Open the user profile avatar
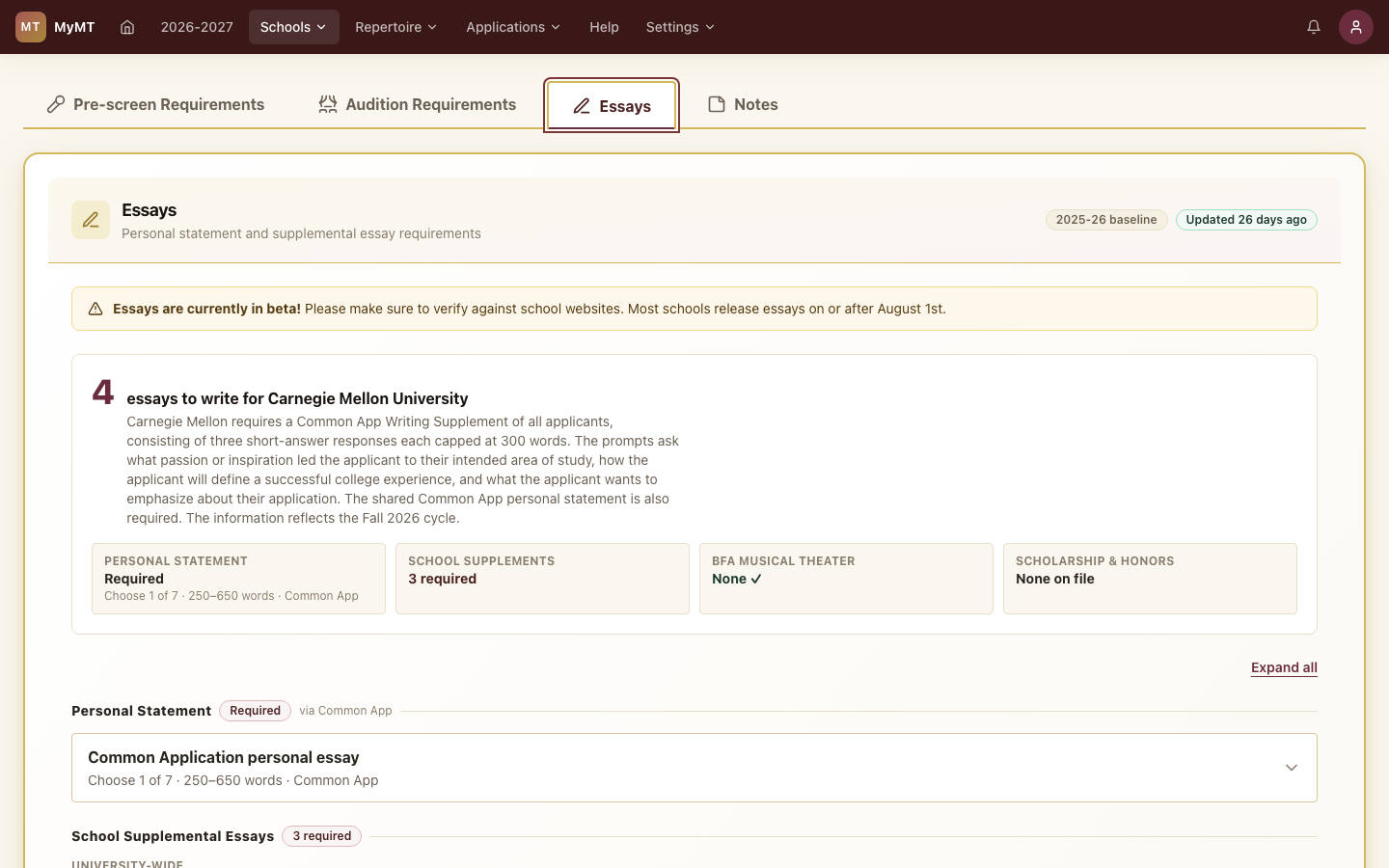Screen dimensions: 1389x868 tap(1356, 27)
